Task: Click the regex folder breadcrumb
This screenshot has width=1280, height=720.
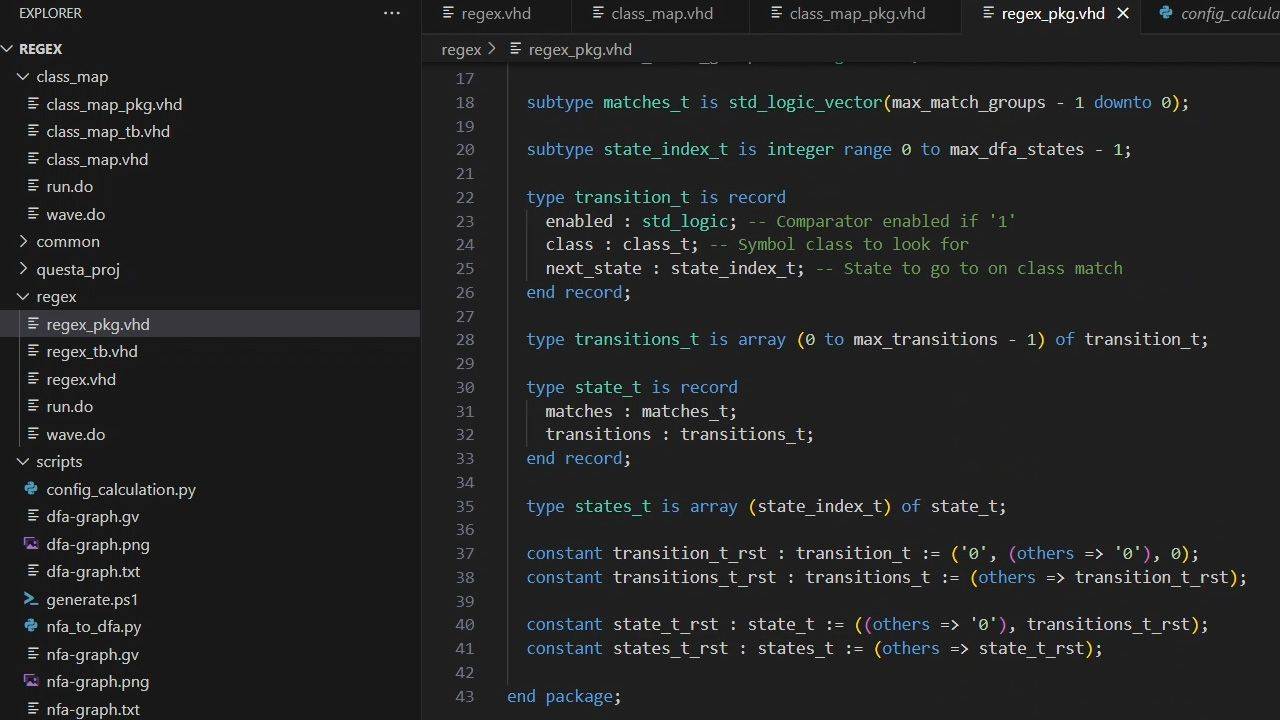Action: (x=461, y=49)
